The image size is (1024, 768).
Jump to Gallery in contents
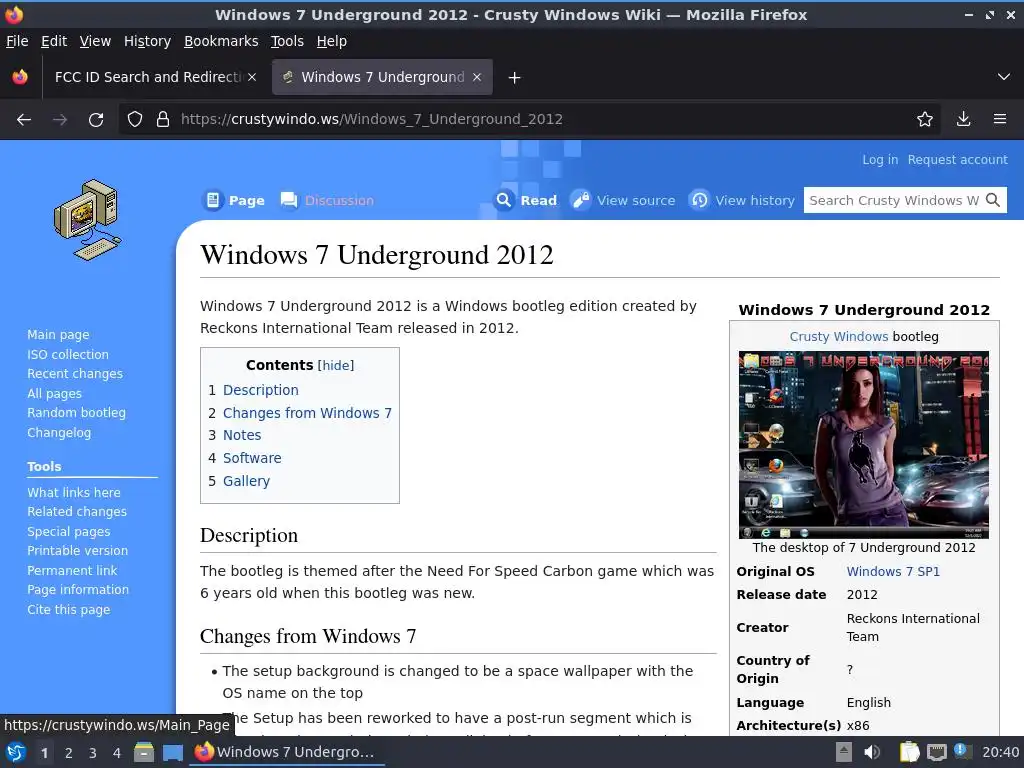pos(246,481)
